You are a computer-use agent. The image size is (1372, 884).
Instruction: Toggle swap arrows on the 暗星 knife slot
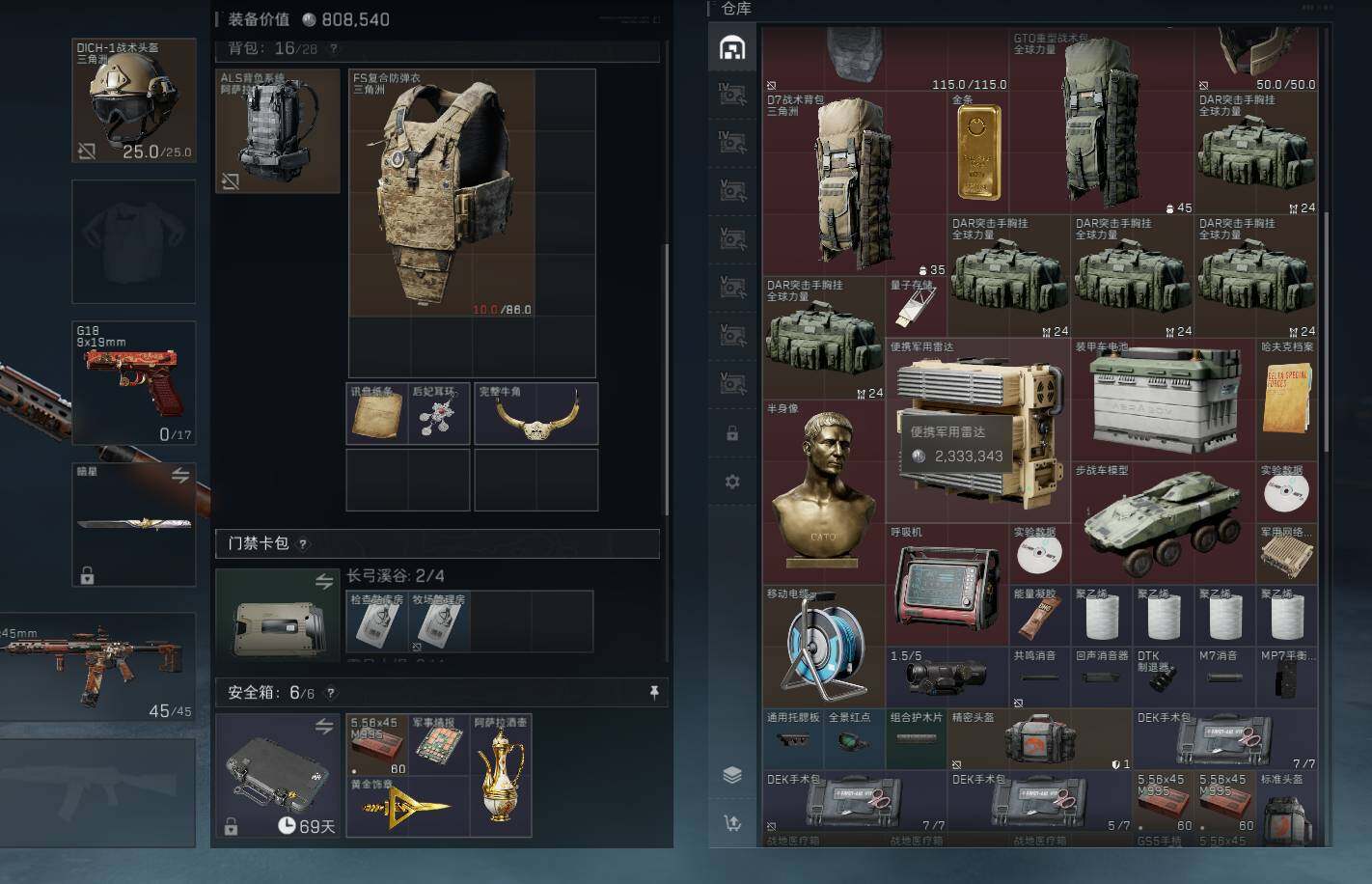(180, 476)
